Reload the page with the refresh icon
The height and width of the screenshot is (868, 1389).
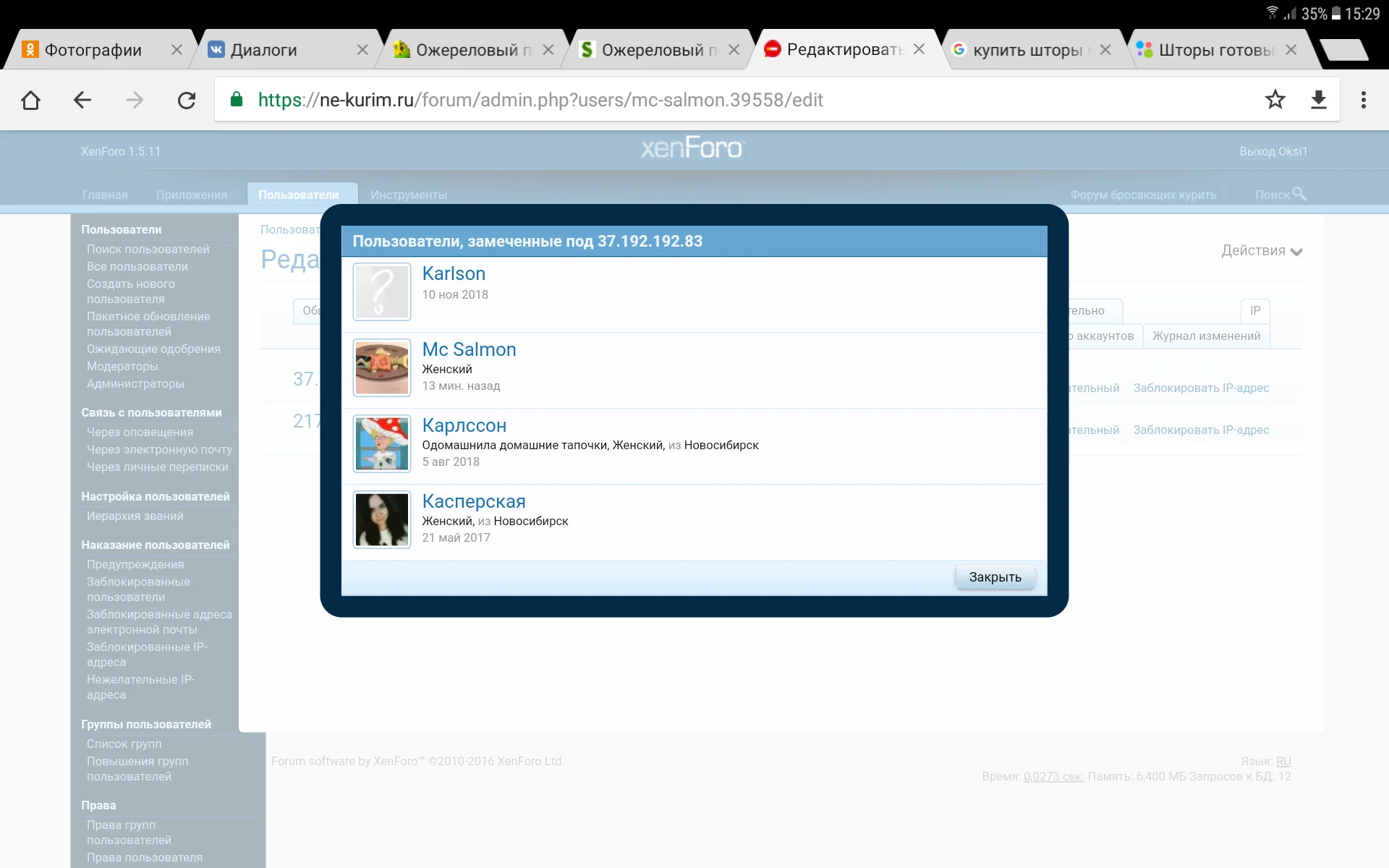tap(187, 100)
